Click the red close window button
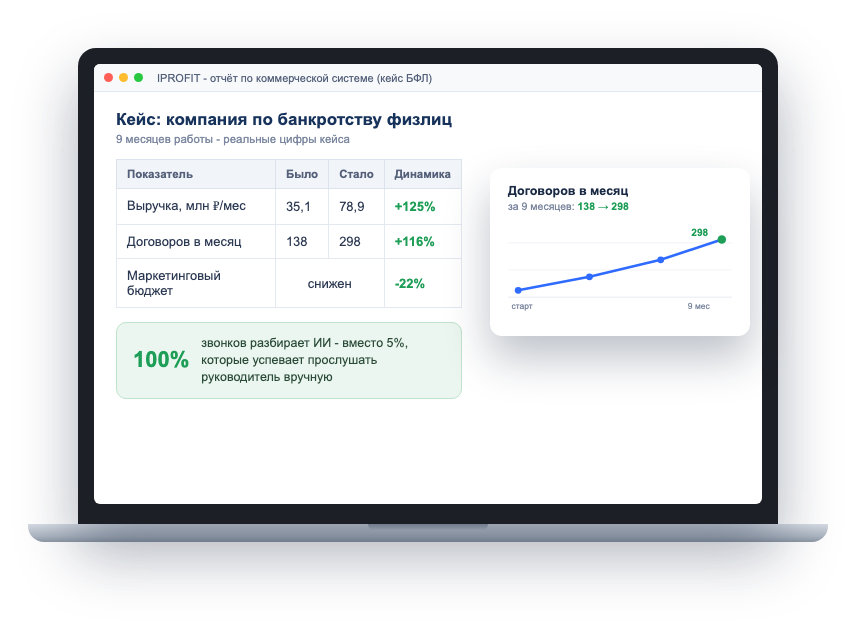The height and width of the screenshot is (632, 856). click(108, 78)
